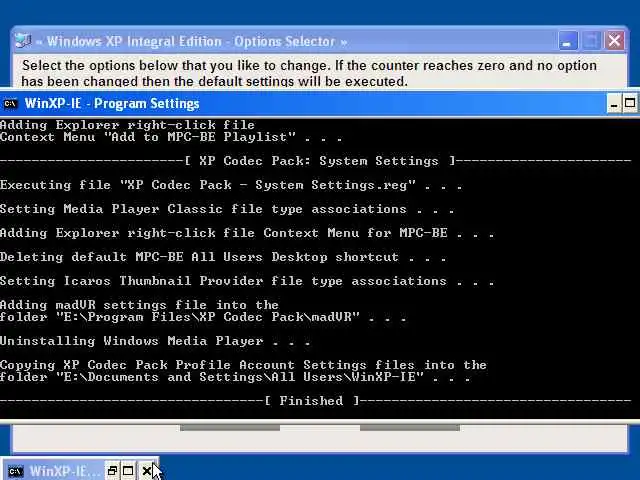The image size is (640, 480).
Task: Click the WinXP-IE - Program Settings title text
Action: (112, 104)
